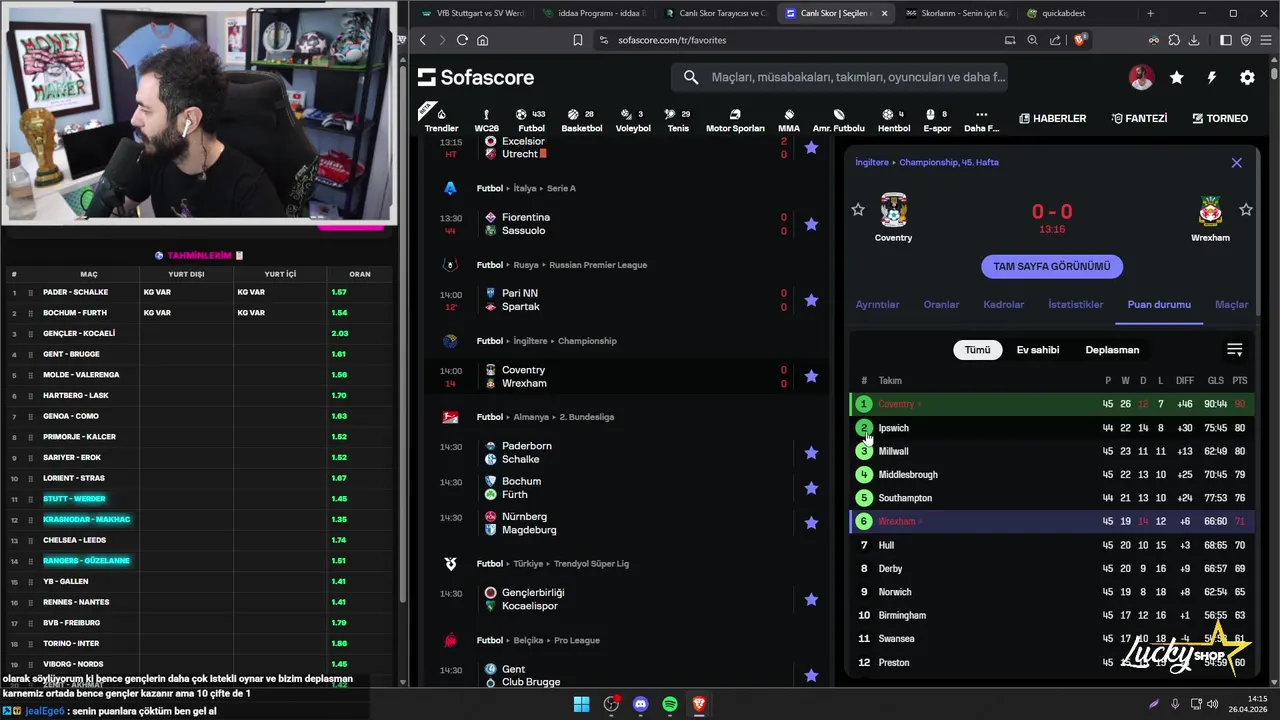Unfavorite the Pari NN vs Spartak star
Image resolution: width=1280 pixels, height=720 pixels.
tap(811, 300)
